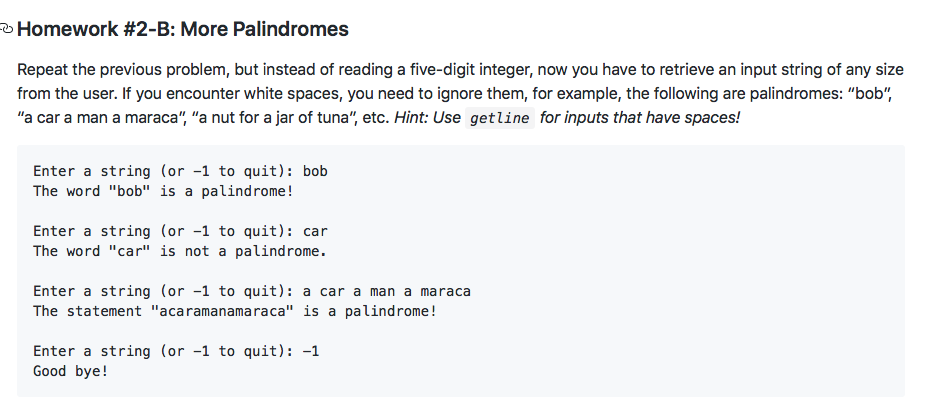The image size is (934, 419).
Task: Click the quoted 'a car a man a maraca' in the paragraph
Action: 102,117
